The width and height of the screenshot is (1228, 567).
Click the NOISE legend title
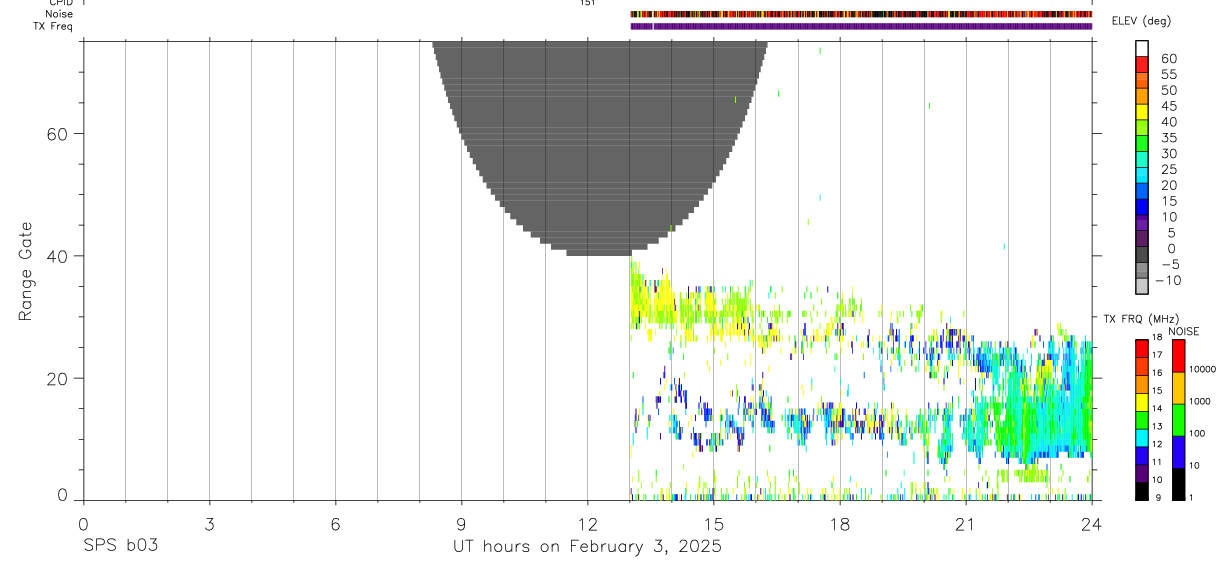point(1183,331)
